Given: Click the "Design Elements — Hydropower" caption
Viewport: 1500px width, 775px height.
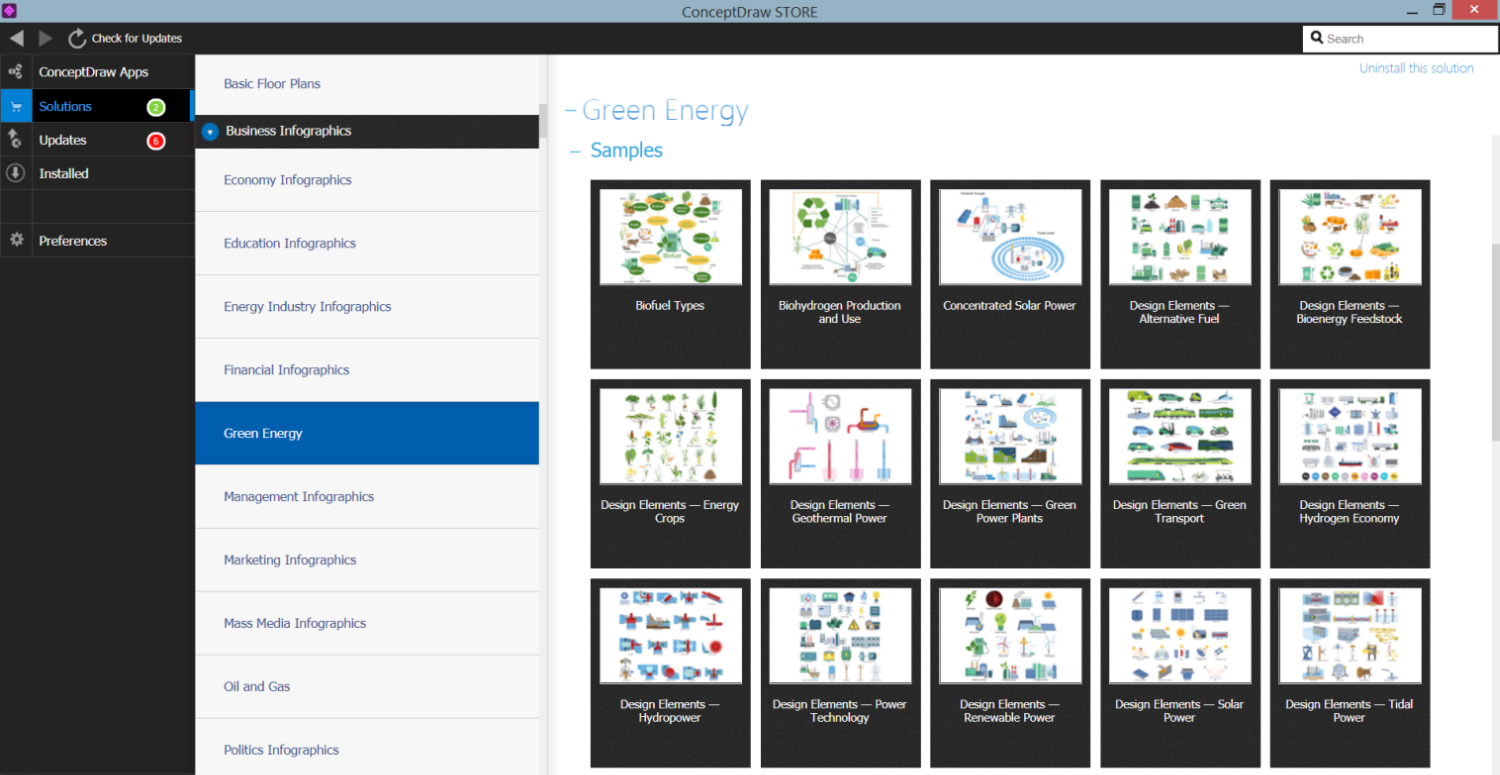Looking at the screenshot, I should tap(670, 711).
